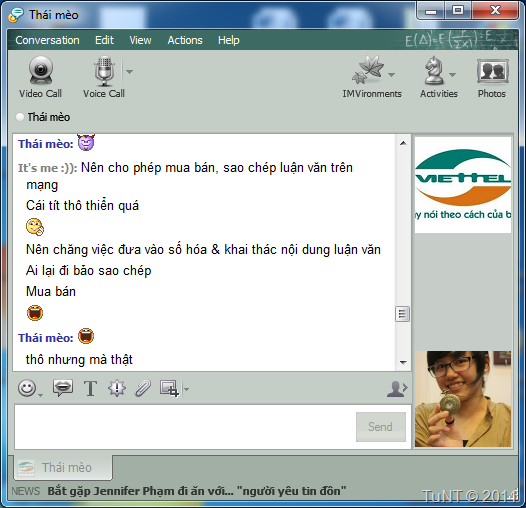Click the NEWS label in status bar

(x=25, y=491)
